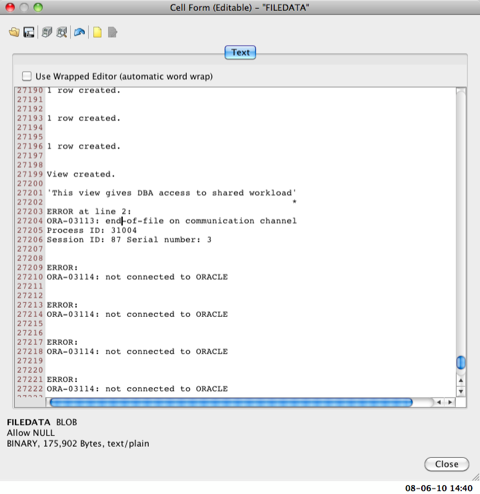480x494 pixels.
Task: Save cell data with floppy disk icon
Action: 29,32
